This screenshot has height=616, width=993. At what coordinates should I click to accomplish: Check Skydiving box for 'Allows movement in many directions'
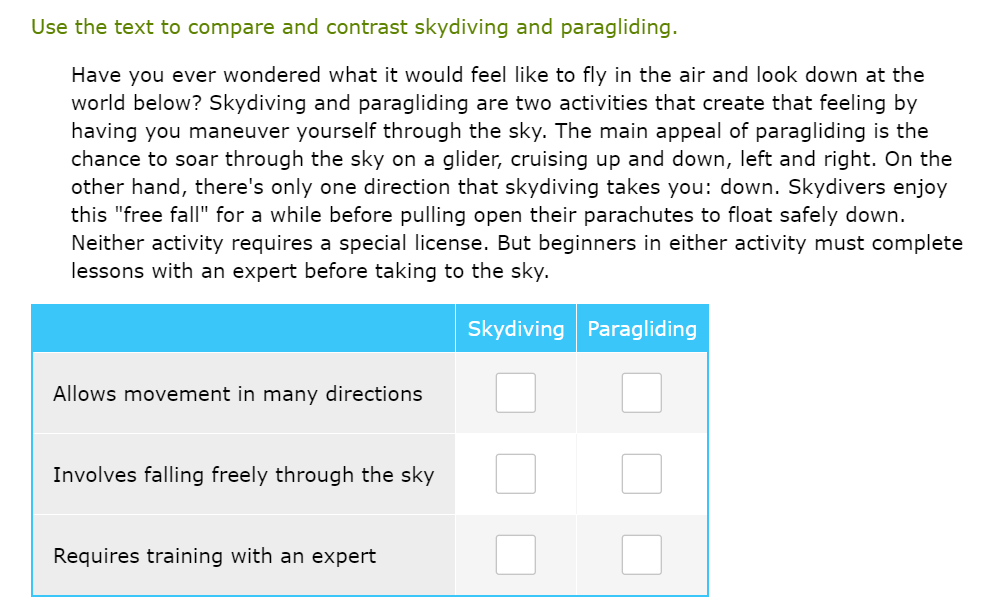pyautogui.click(x=515, y=393)
